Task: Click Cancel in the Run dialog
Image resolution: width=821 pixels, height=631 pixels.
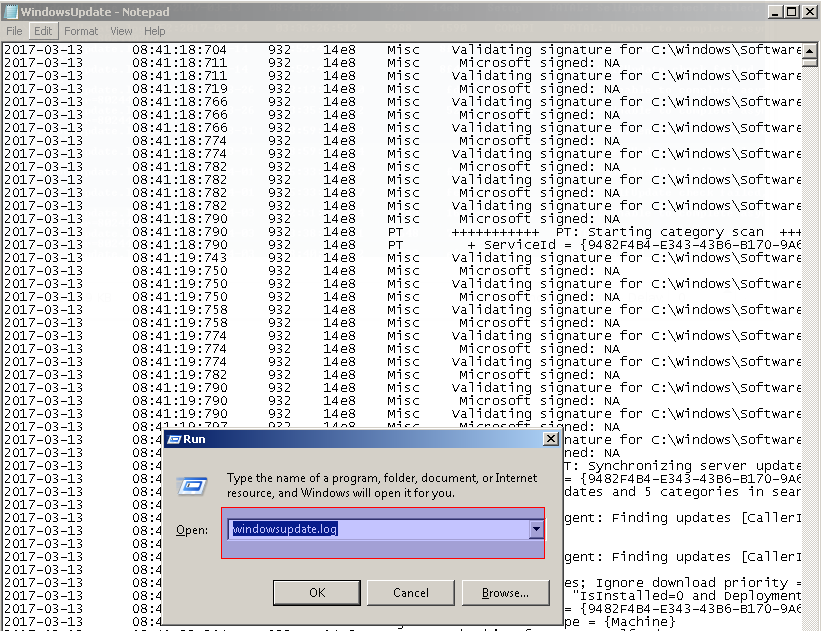Action: [410, 592]
